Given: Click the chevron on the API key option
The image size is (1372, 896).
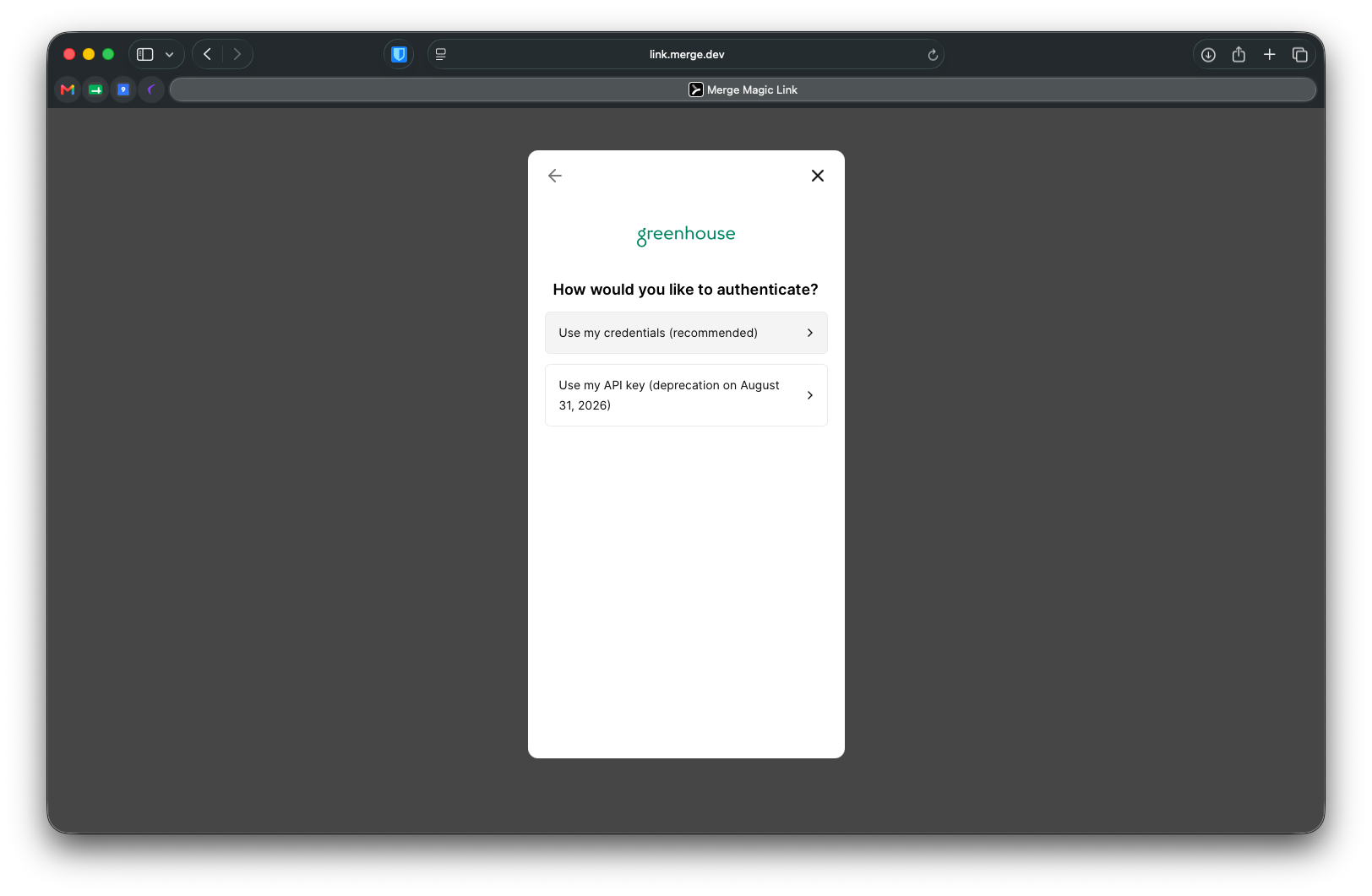Looking at the screenshot, I should (810, 395).
